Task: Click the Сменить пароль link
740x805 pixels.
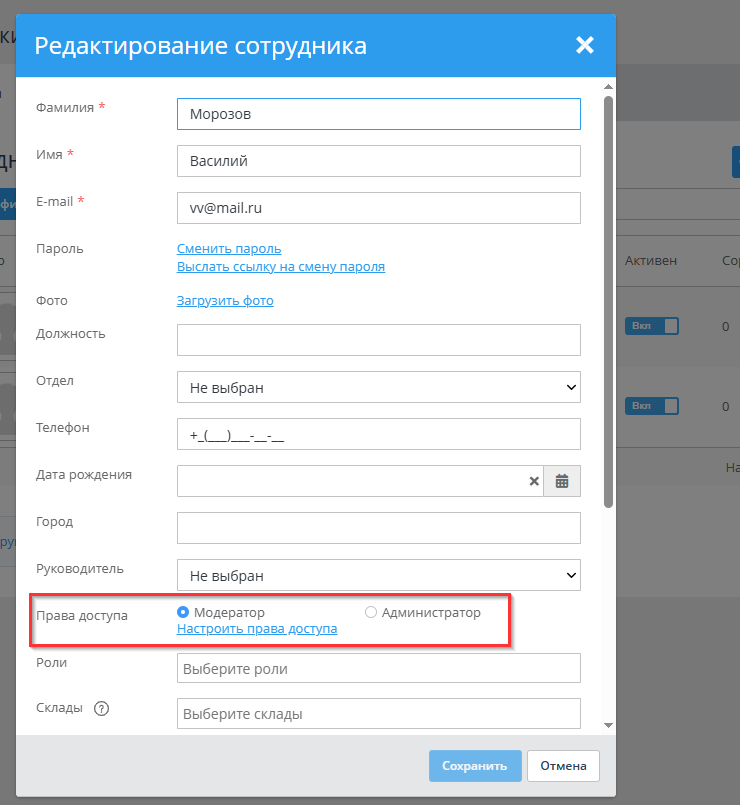Action: click(228, 248)
